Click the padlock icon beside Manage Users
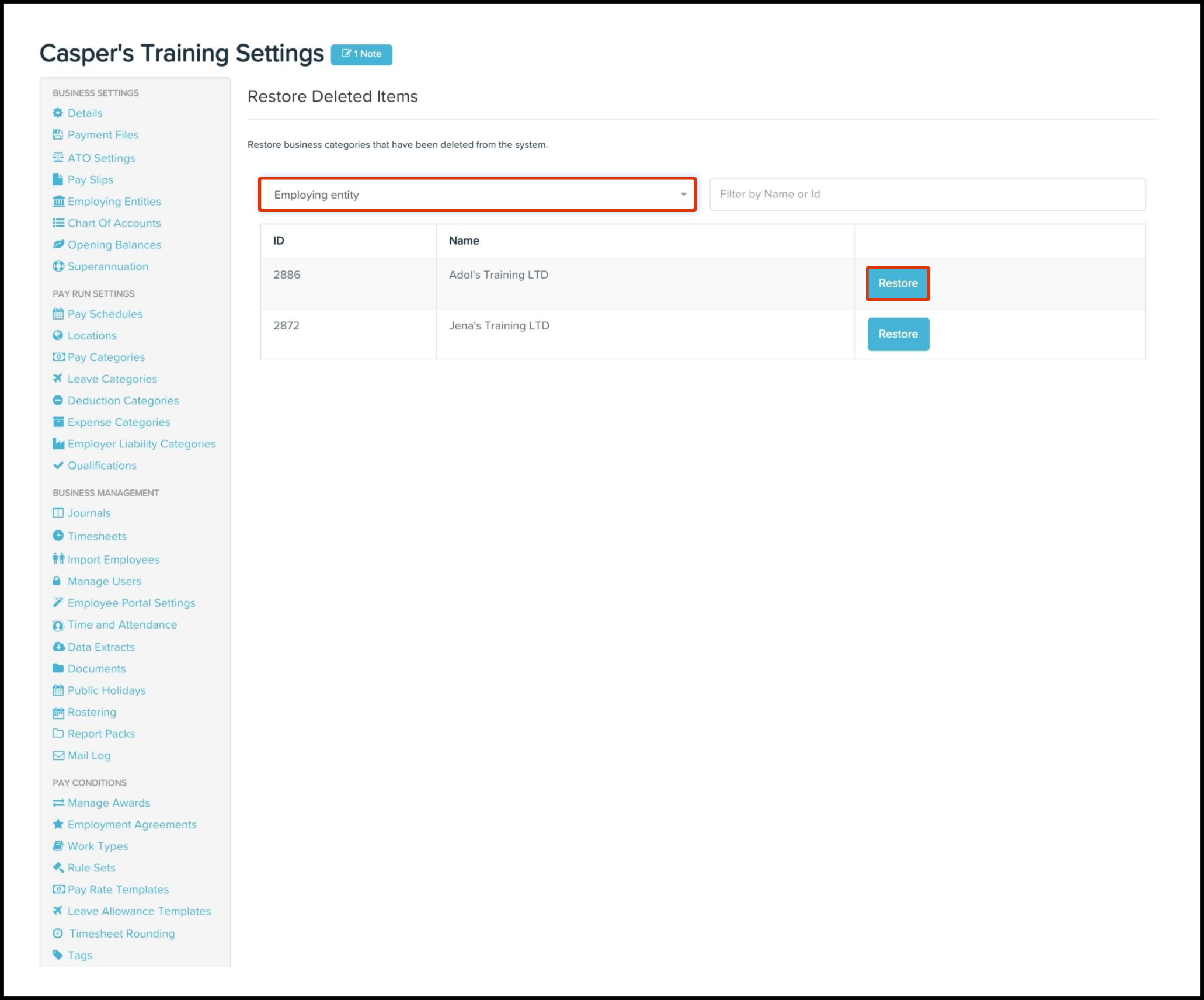This screenshot has height=1000, width=1204. coord(57,581)
